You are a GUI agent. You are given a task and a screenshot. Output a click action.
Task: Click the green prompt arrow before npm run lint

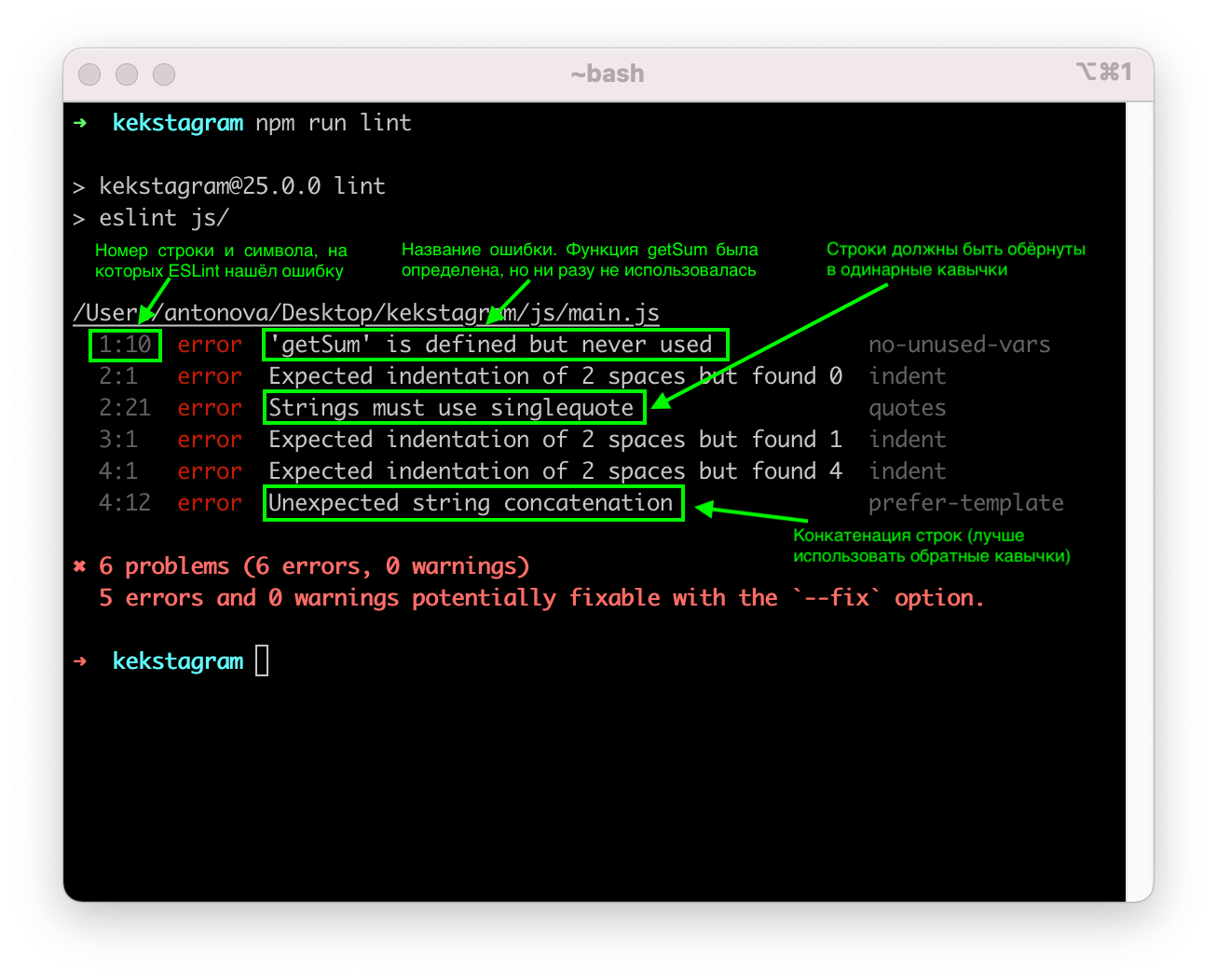point(80,123)
